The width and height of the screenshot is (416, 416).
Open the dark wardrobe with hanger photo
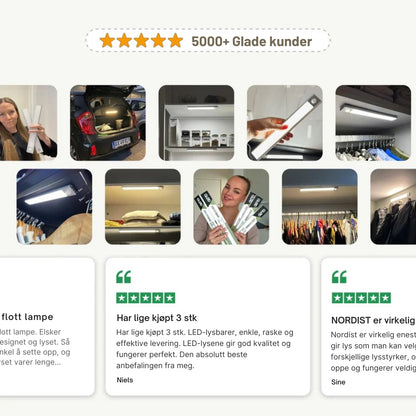click(x=54, y=207)
